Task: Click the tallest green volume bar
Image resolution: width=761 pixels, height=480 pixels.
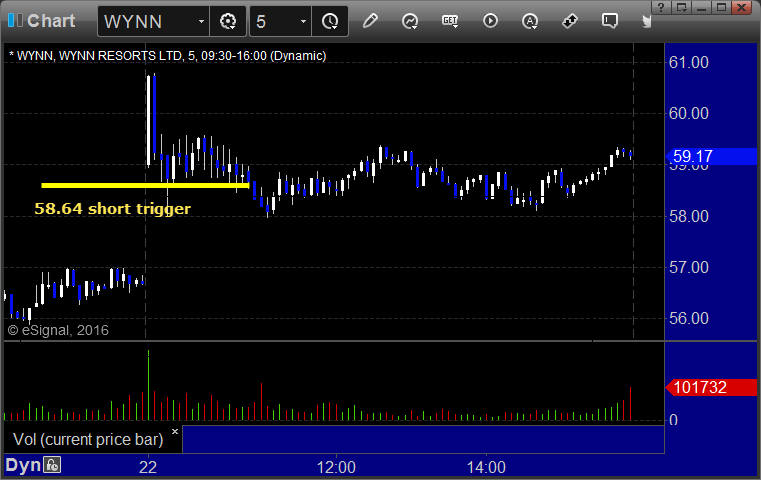Action: coord(149,385)
